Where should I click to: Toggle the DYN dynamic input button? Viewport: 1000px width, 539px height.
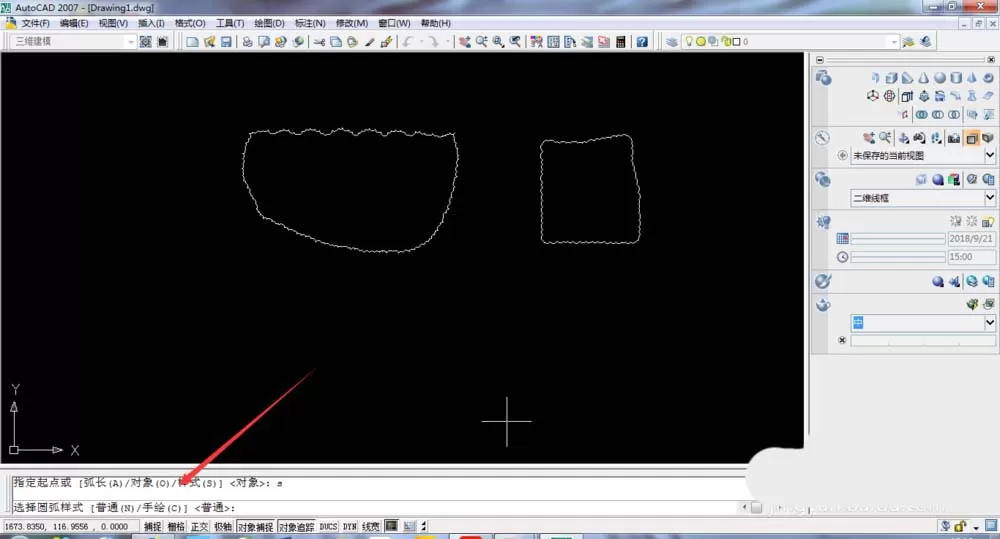click(x=349, y=526)
